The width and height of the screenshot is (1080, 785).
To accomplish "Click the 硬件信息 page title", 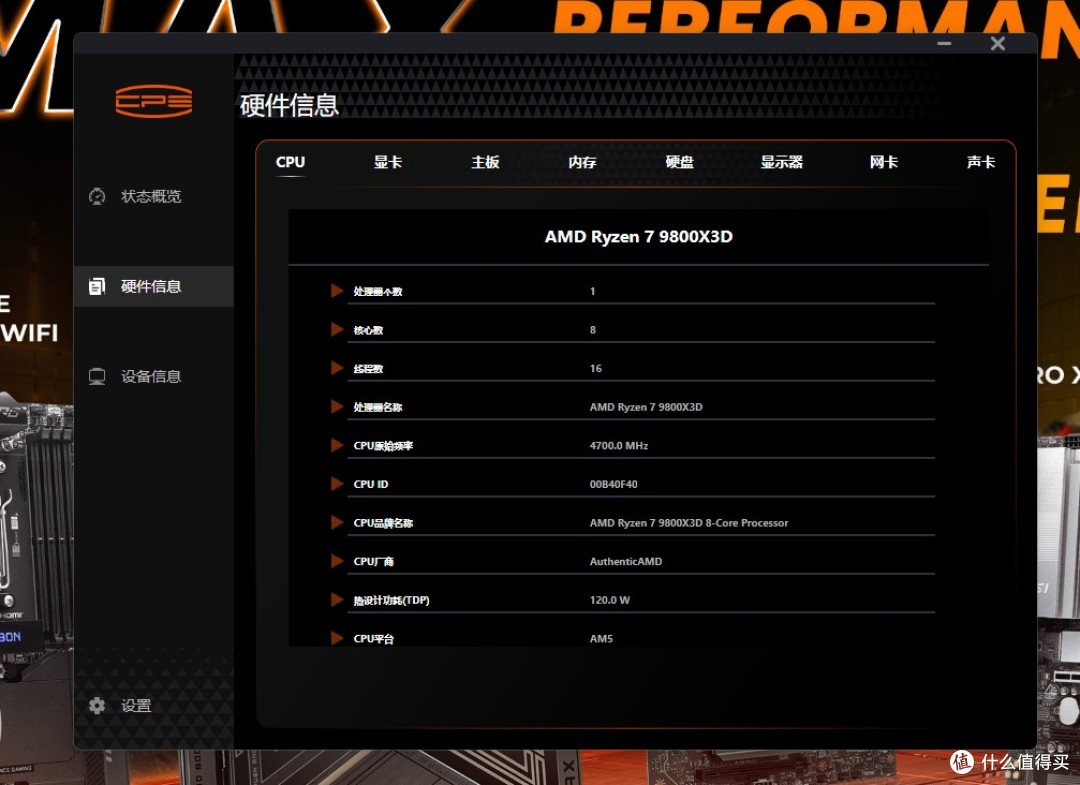I will [x=289, y=105].
